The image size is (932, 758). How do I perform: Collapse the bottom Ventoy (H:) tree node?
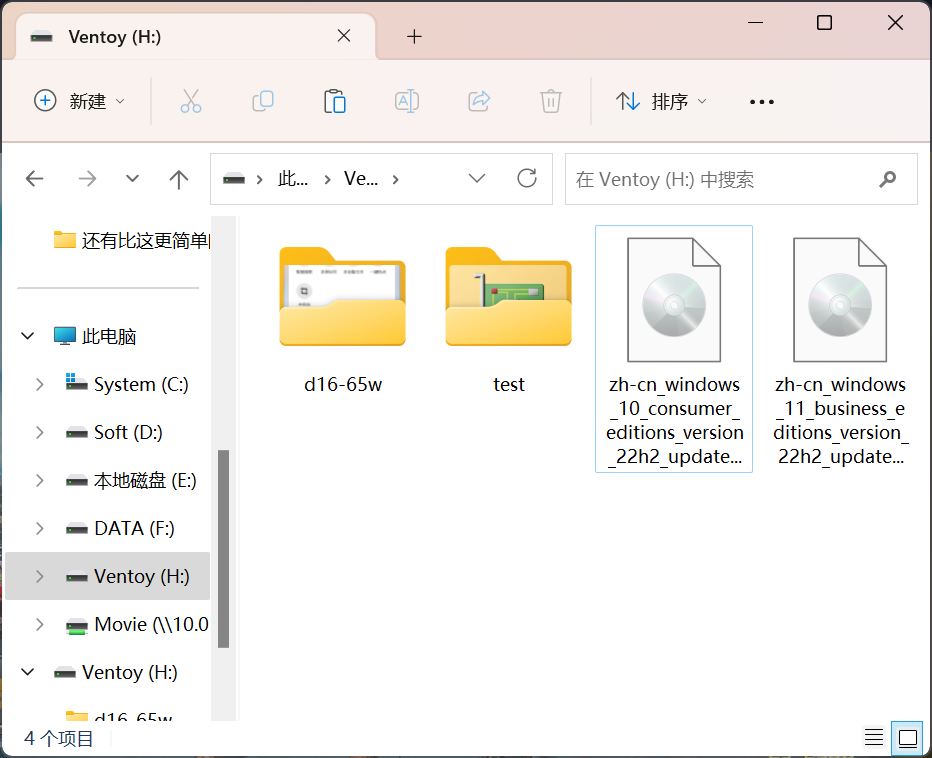[27, 672]
